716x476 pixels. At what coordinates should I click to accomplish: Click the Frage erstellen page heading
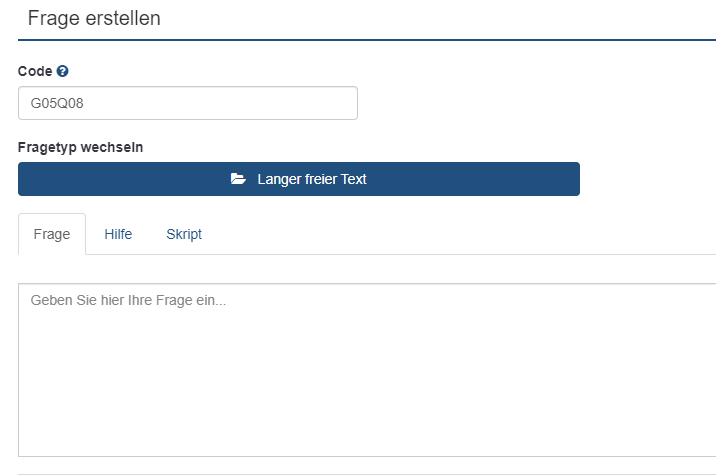[94, 19]
